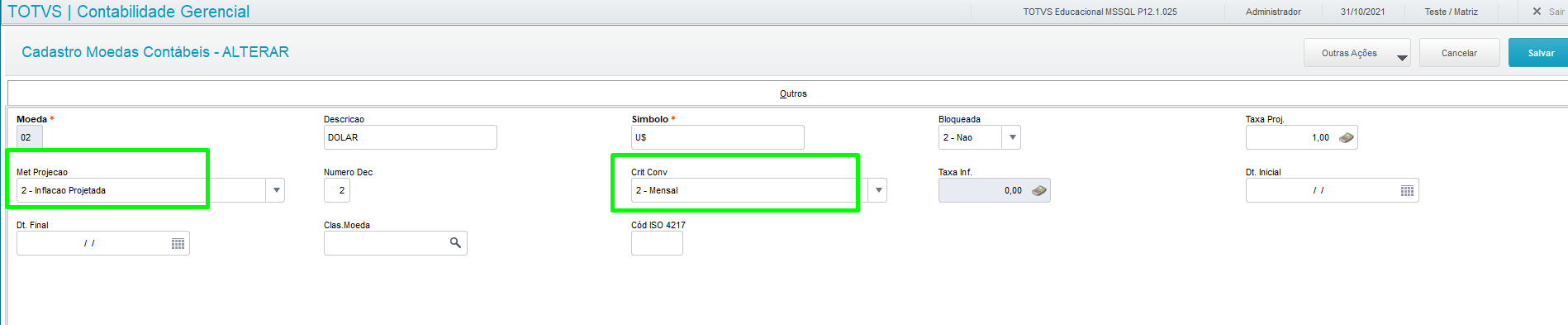Open the Clas.Moeda search magnifier

click(x=455, y=243)
